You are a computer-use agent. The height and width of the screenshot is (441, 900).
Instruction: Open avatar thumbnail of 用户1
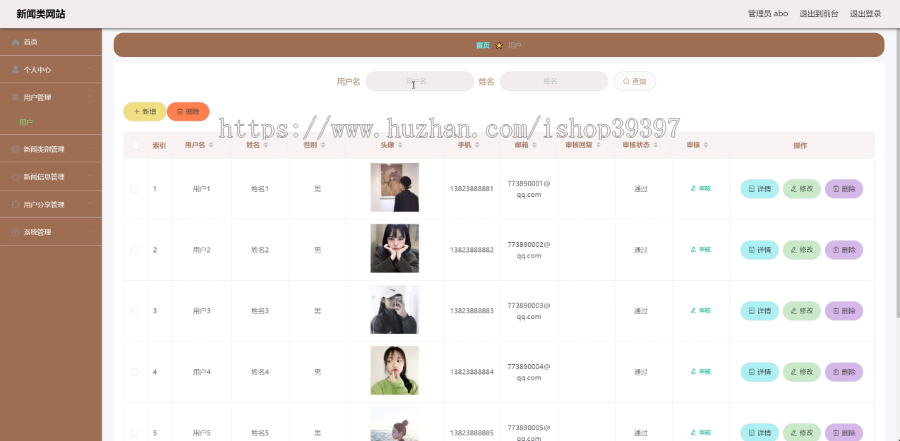click(394, 188)
